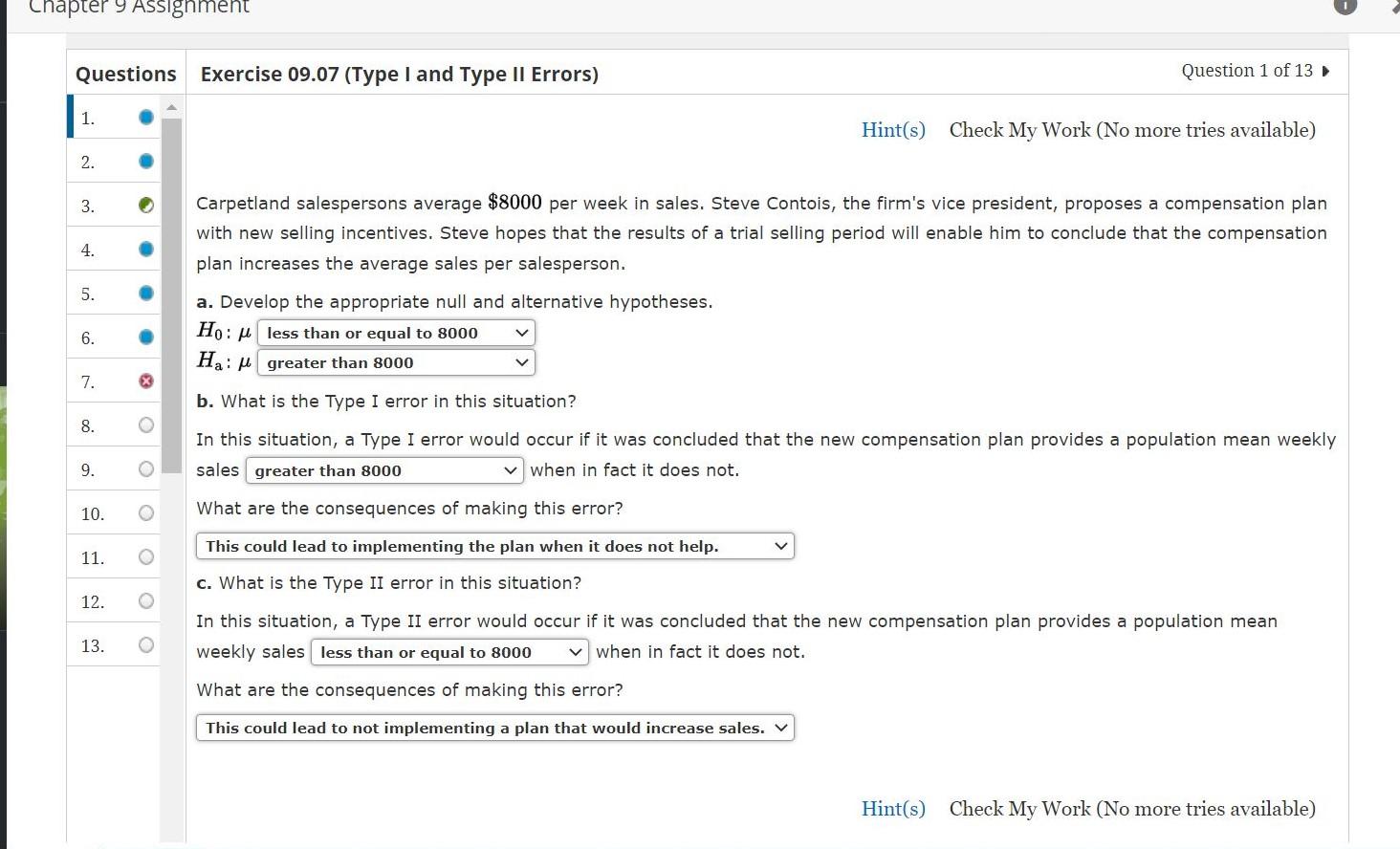Viewport: 1400px width, 849px height.
Task: Click question 7 red incorrect icon
Action: tap(146, 381)
